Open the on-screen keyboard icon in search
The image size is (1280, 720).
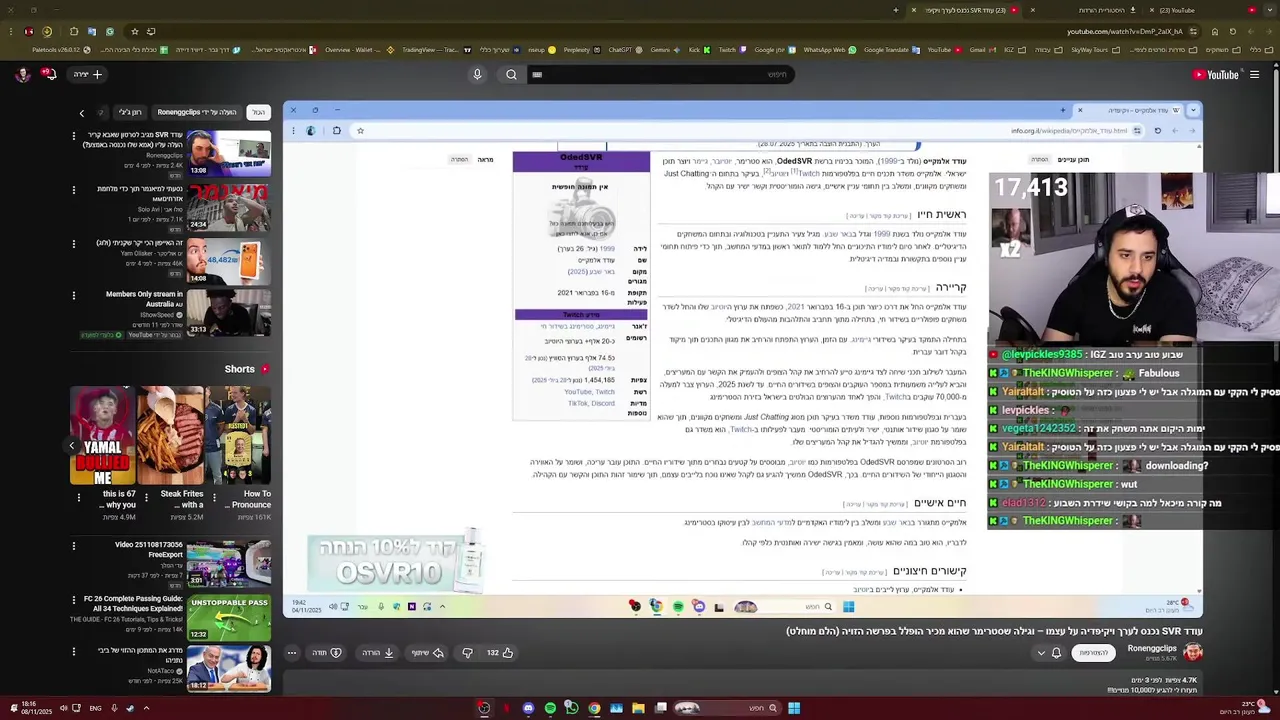(537, 74)
